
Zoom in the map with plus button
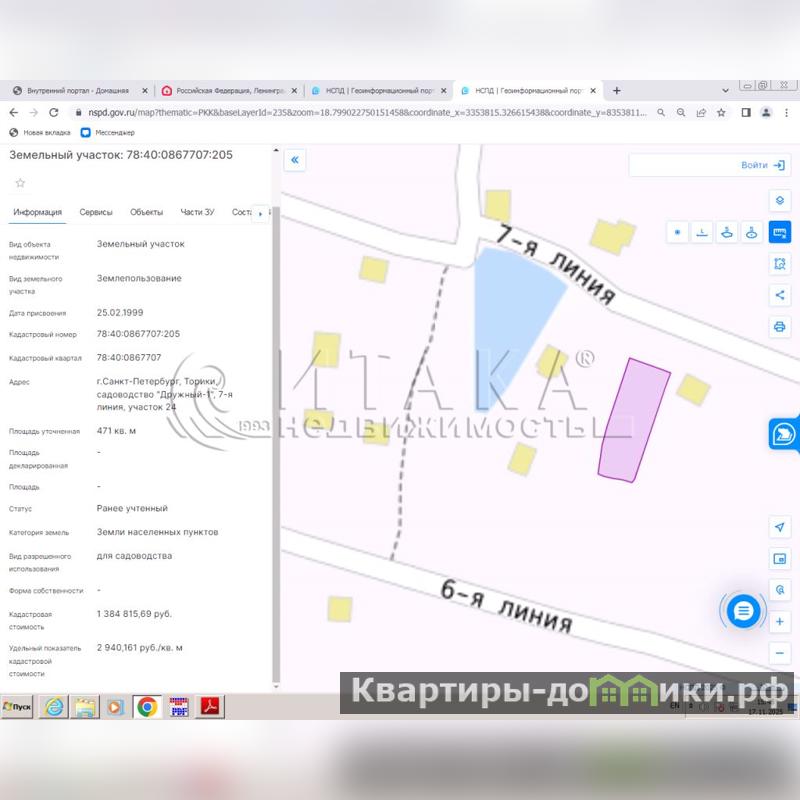(779, 621)
